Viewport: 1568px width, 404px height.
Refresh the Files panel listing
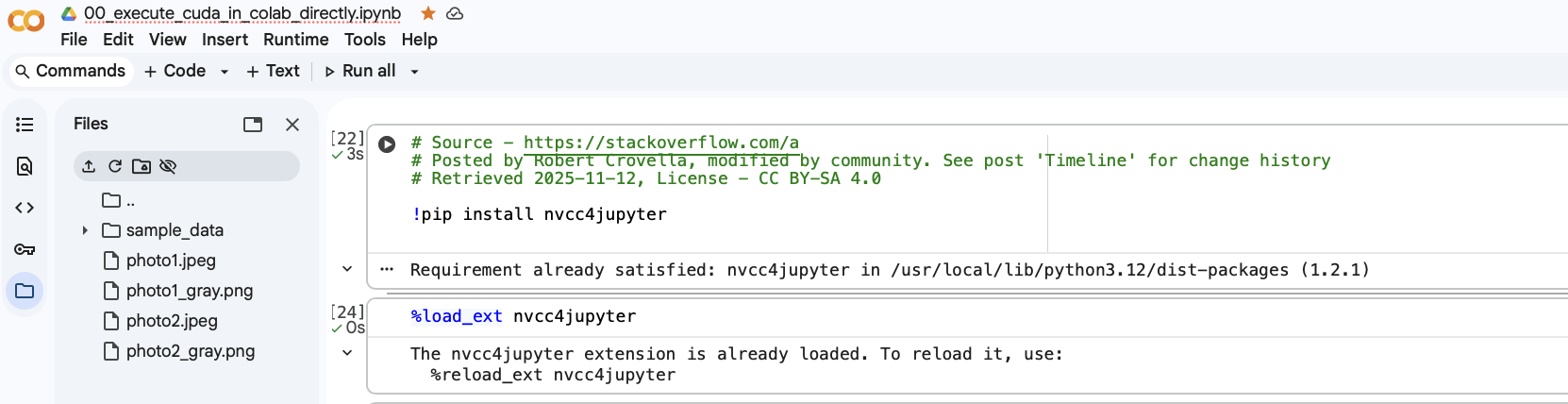click(x=115, y=166)
